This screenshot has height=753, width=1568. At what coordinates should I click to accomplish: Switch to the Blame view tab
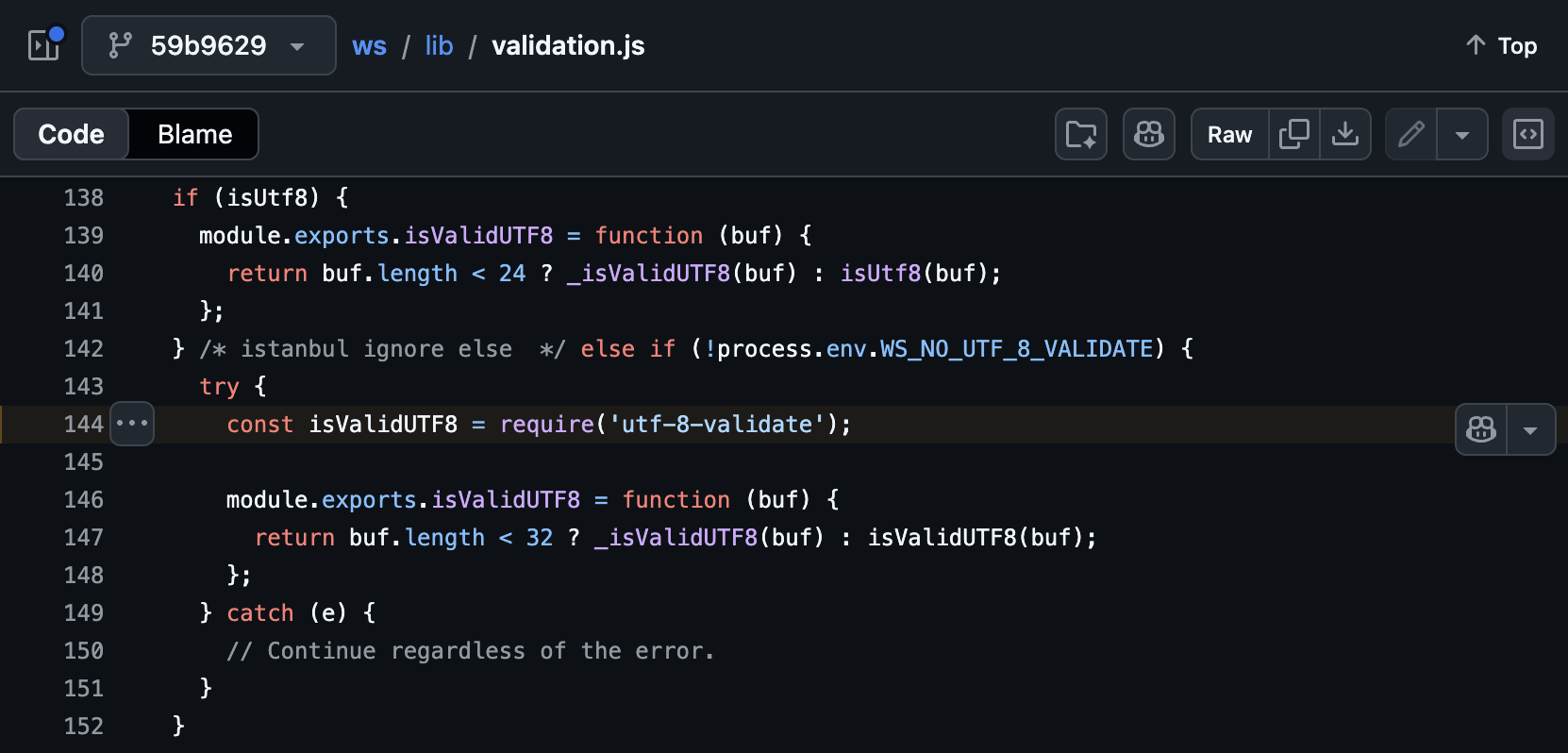tap(194, 134)
